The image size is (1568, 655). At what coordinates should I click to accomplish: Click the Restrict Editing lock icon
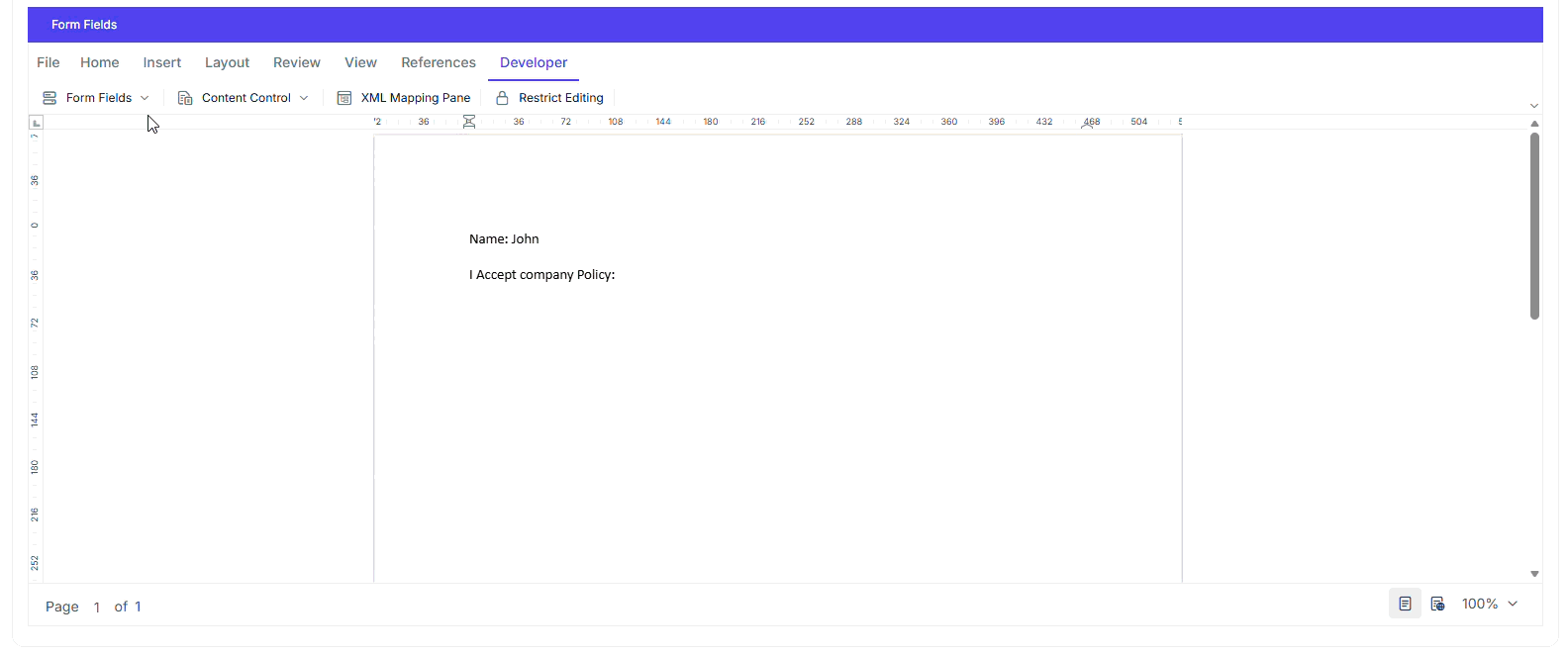tap(502, 98)
